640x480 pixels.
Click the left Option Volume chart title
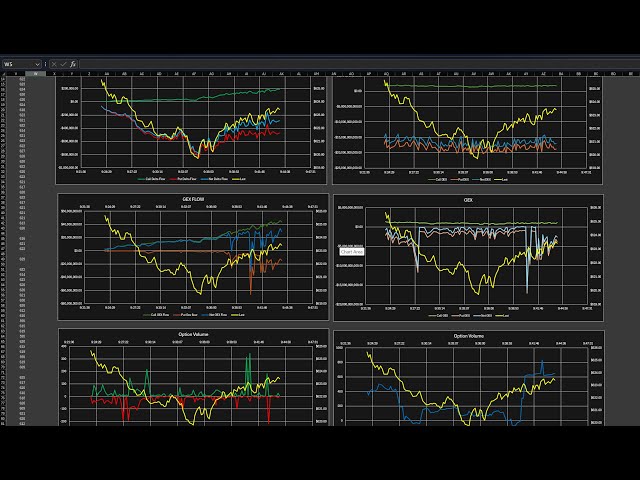coord(193,334)
